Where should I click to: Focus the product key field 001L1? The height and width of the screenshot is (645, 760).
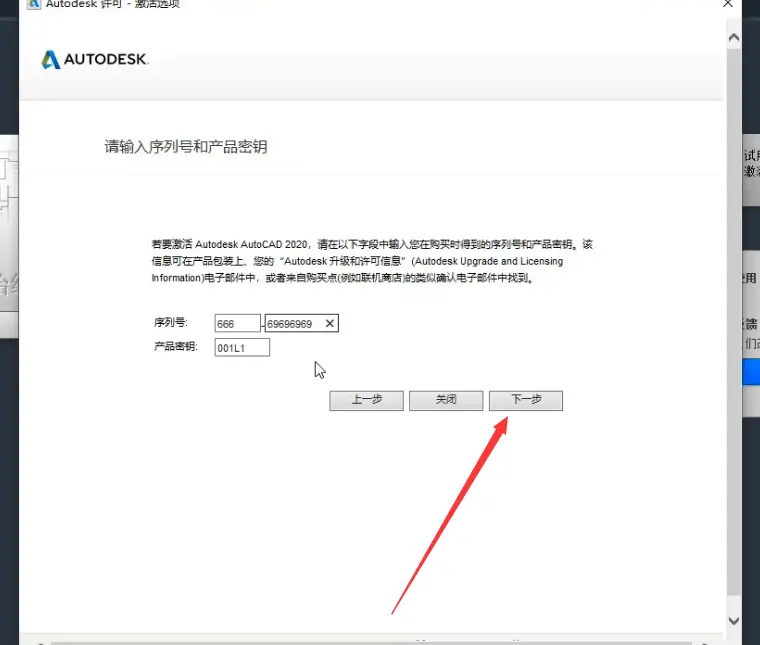click(x=242, y=347)
